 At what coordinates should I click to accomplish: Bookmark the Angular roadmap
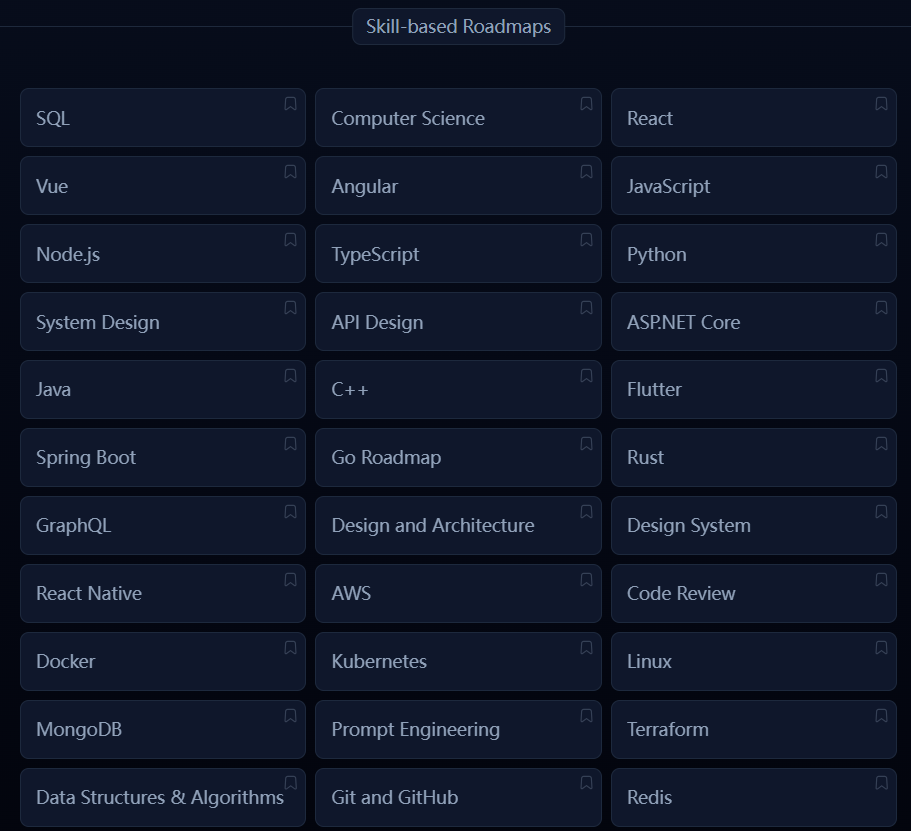(x=586, y=171)
